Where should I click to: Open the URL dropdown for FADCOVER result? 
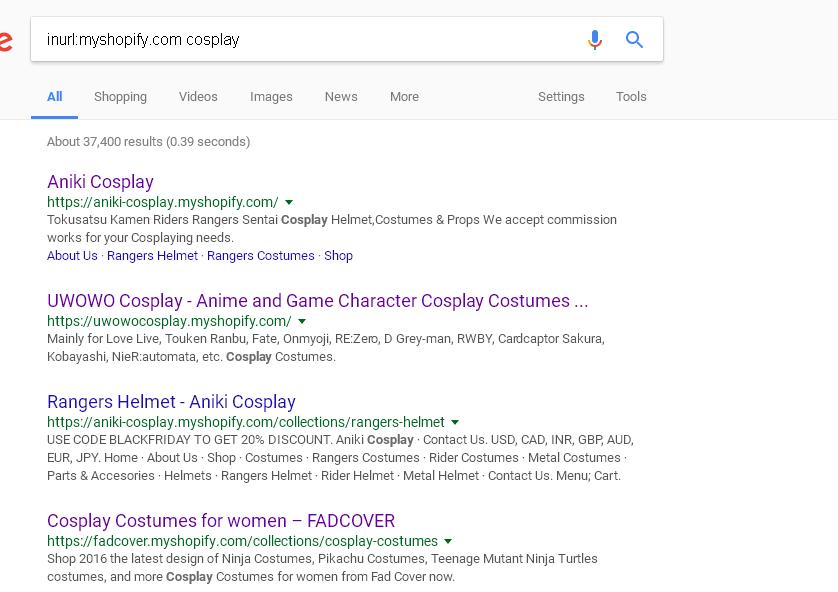coord(448,540)
